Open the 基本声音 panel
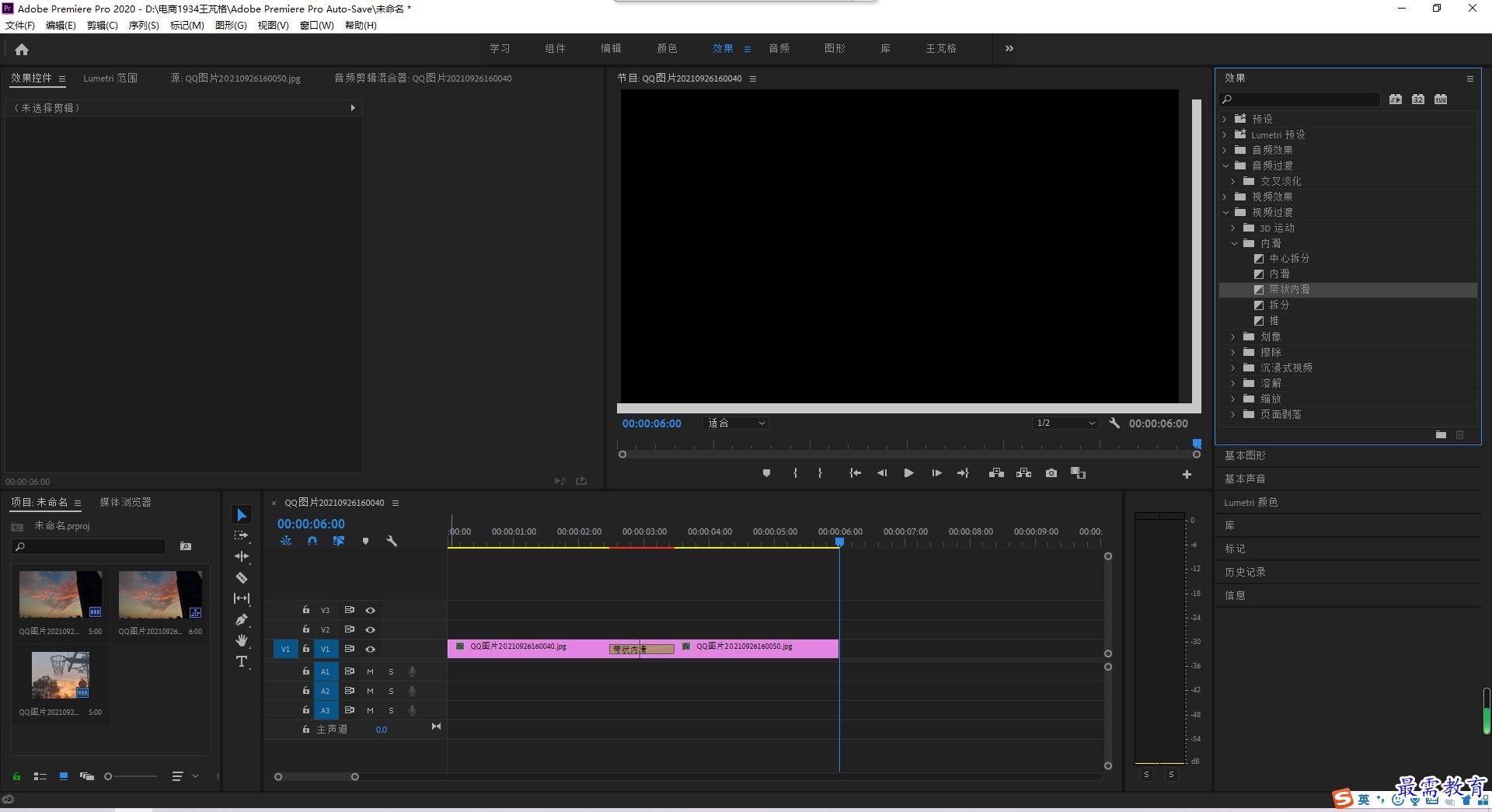The image size is (1492, 812). click(1245, 479)
